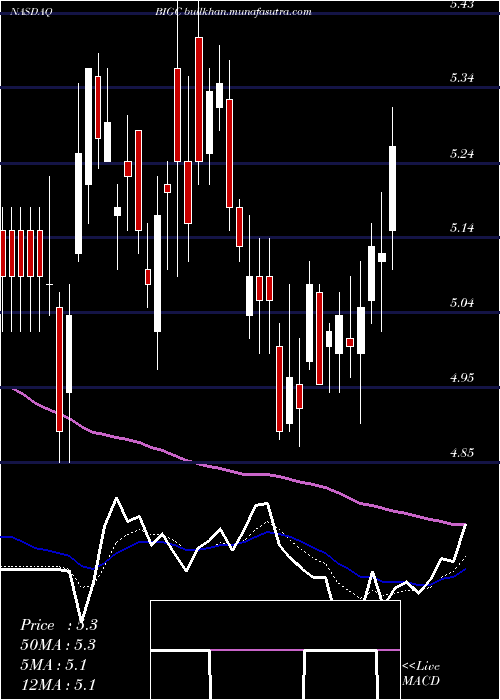Click the <<Live MACD label
Screen dimensions: 500x700
point(421,674)
